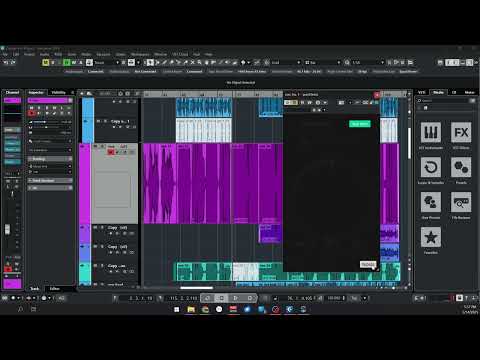The width and height of the screenshot is (480, 360).
Task: Toggle the right zone visibility button
Action: click(470, 62)
